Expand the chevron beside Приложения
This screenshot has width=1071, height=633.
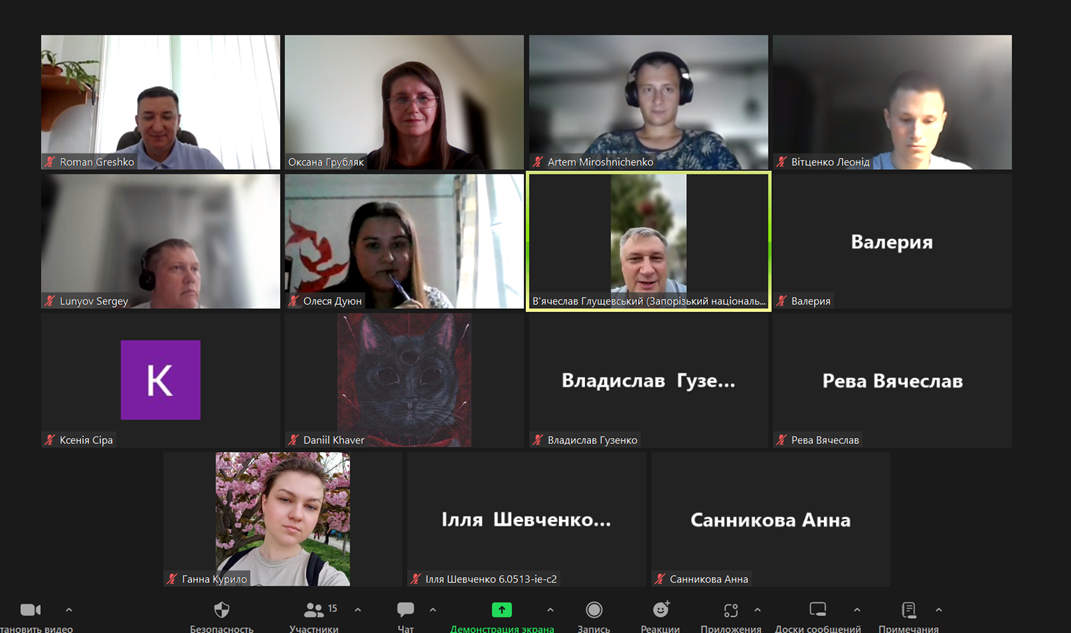(x=757, y=610)
